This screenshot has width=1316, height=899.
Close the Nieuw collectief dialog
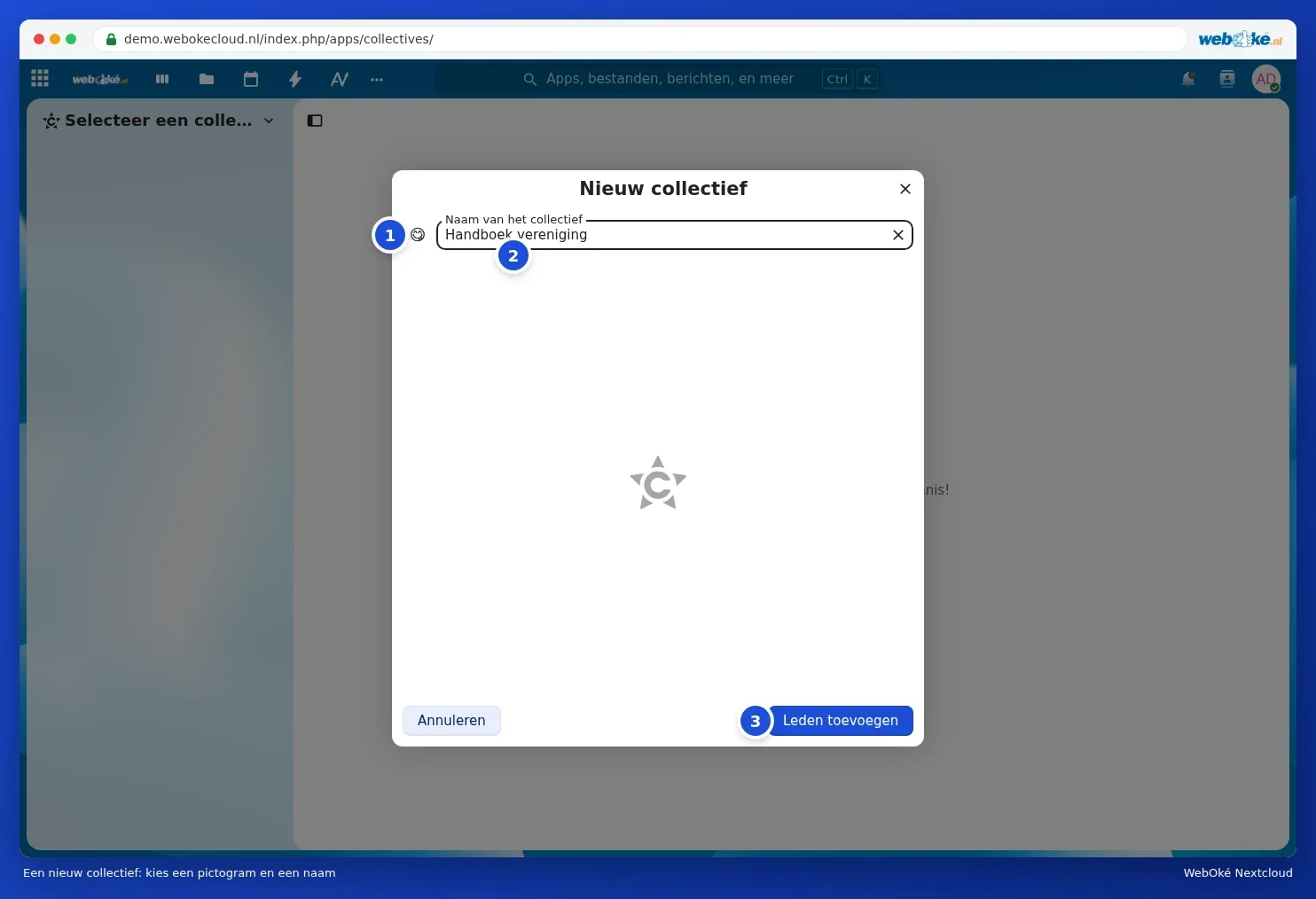(905, 189)
